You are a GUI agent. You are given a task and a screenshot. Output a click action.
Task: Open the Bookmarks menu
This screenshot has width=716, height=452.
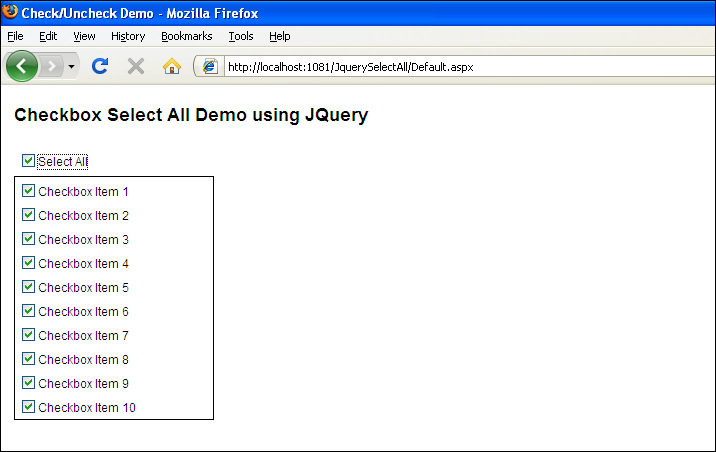click(187, 36)
